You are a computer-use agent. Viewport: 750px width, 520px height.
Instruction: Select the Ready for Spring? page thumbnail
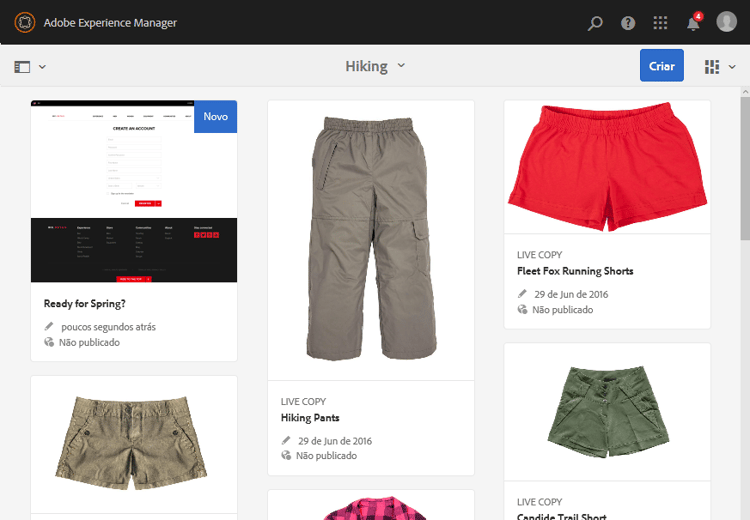(134, 191)
